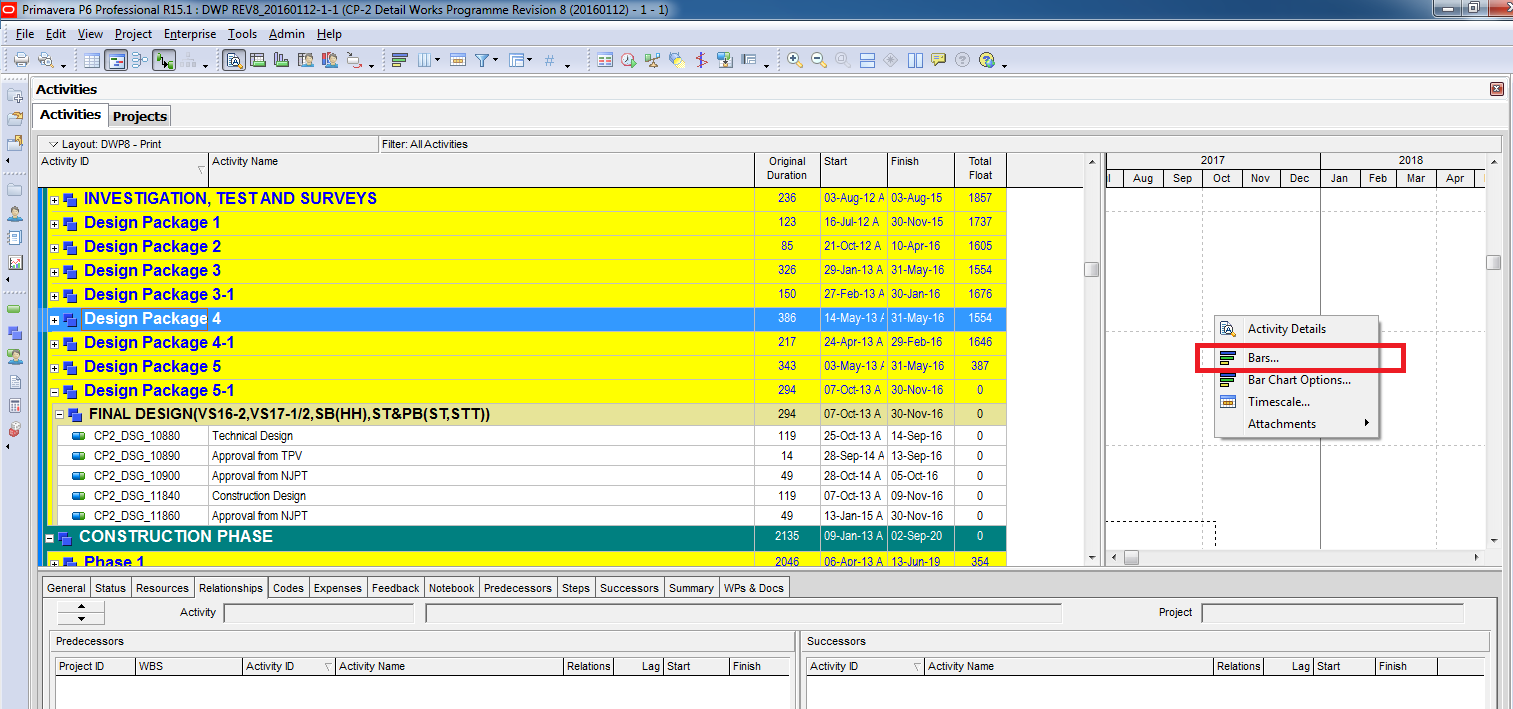This screenshot has width=1513, height=709.
Task: Open the Filter funnel tool
Action: tap(482, 61)
